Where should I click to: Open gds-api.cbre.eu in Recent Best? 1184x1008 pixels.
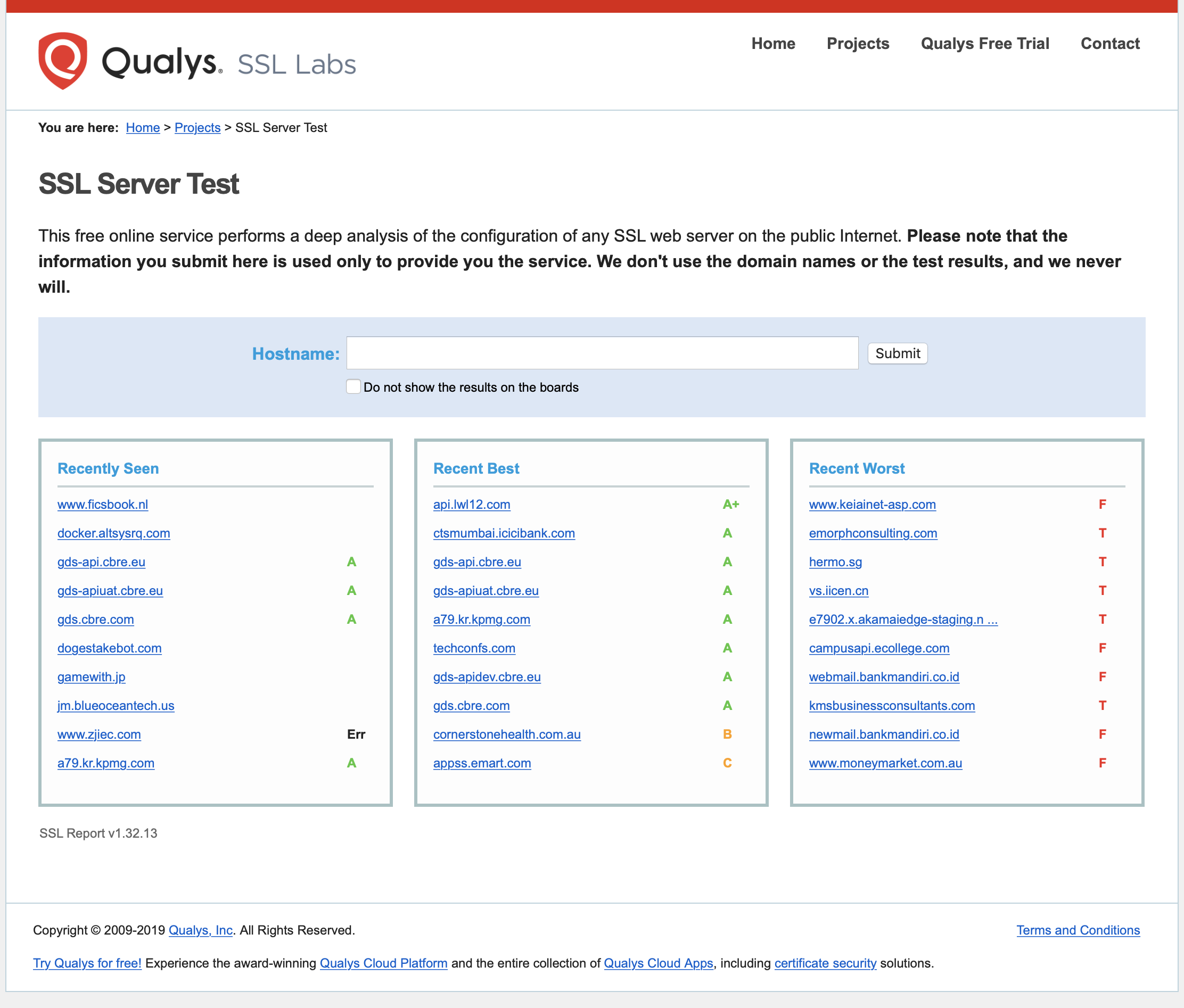477,562
